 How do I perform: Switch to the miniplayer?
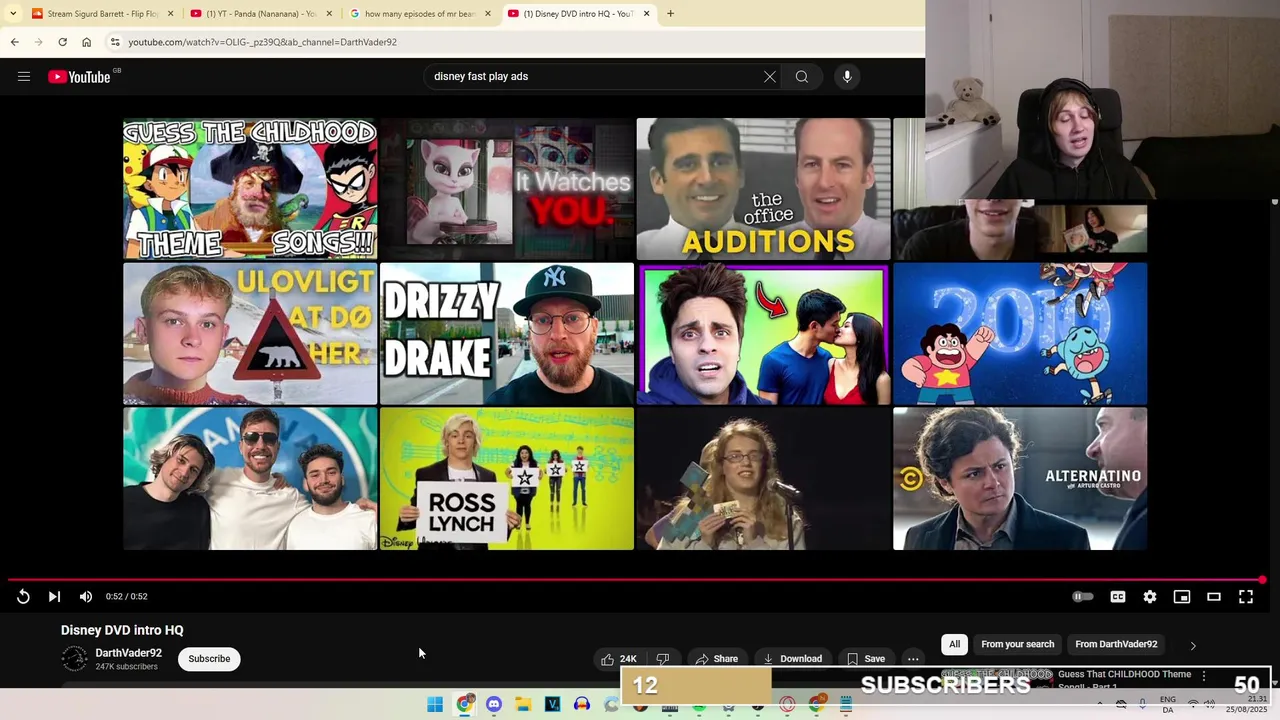click(1182, 597)
